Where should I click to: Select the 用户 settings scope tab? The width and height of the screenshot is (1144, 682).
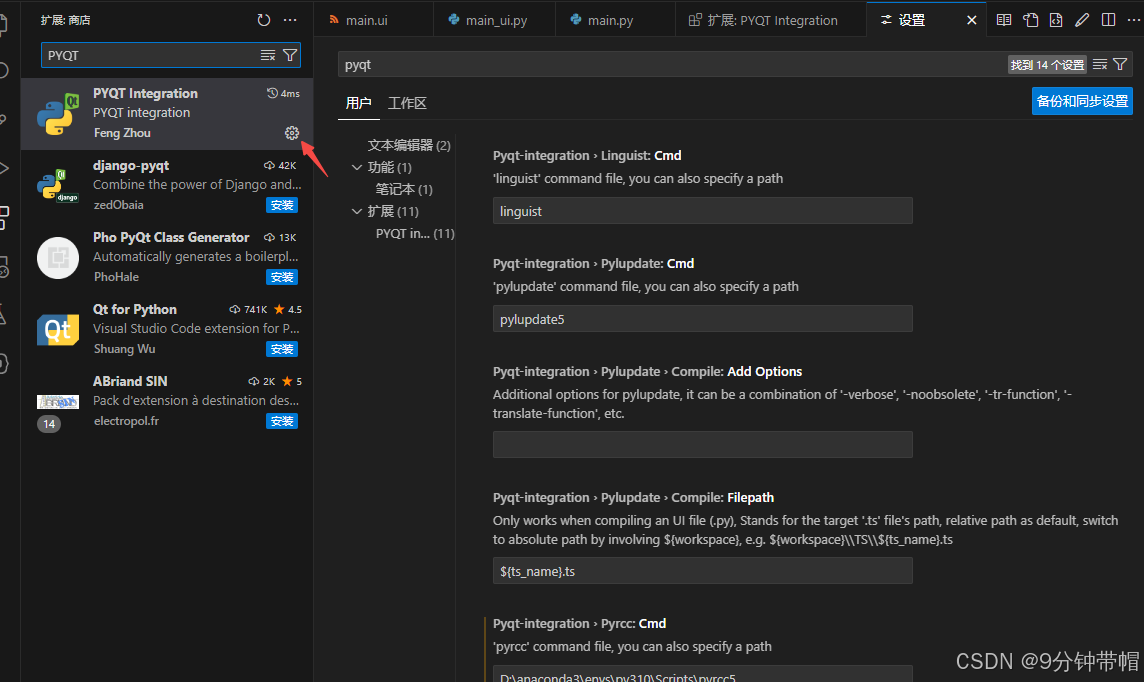(358, 103)
